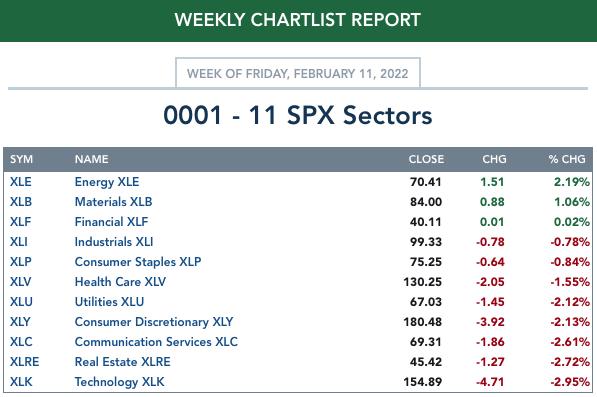Open Health Care XLV chart

120,282
